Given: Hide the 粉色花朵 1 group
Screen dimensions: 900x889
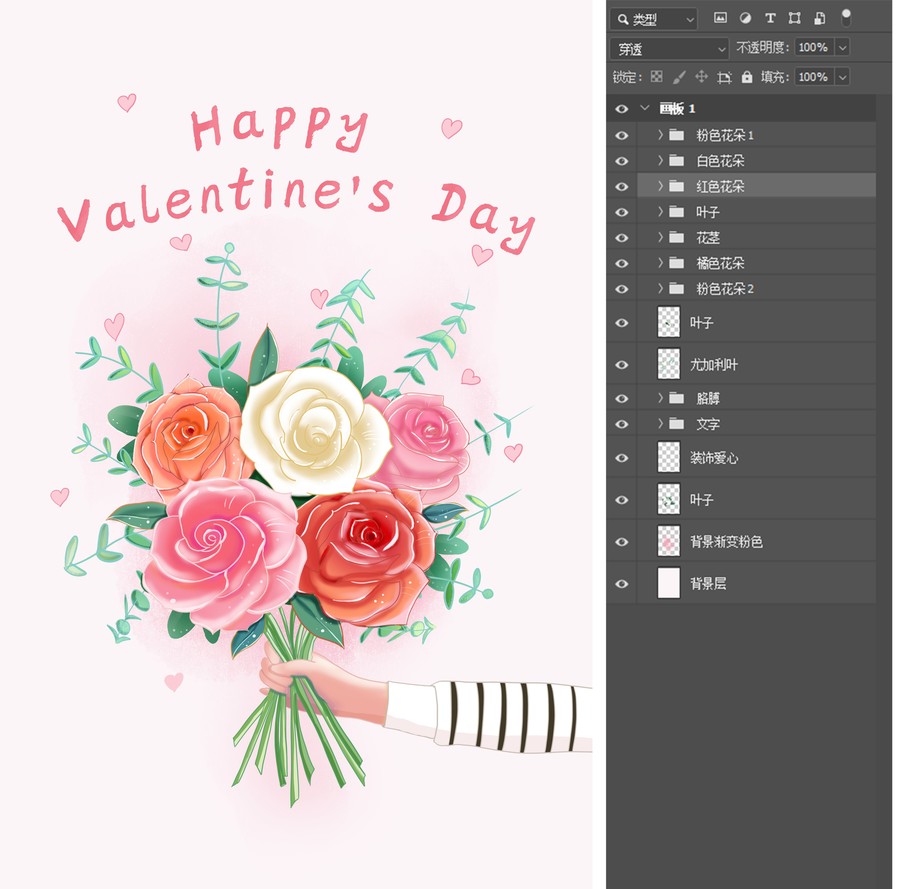Looking at the screenshot, I should [622, 135].
